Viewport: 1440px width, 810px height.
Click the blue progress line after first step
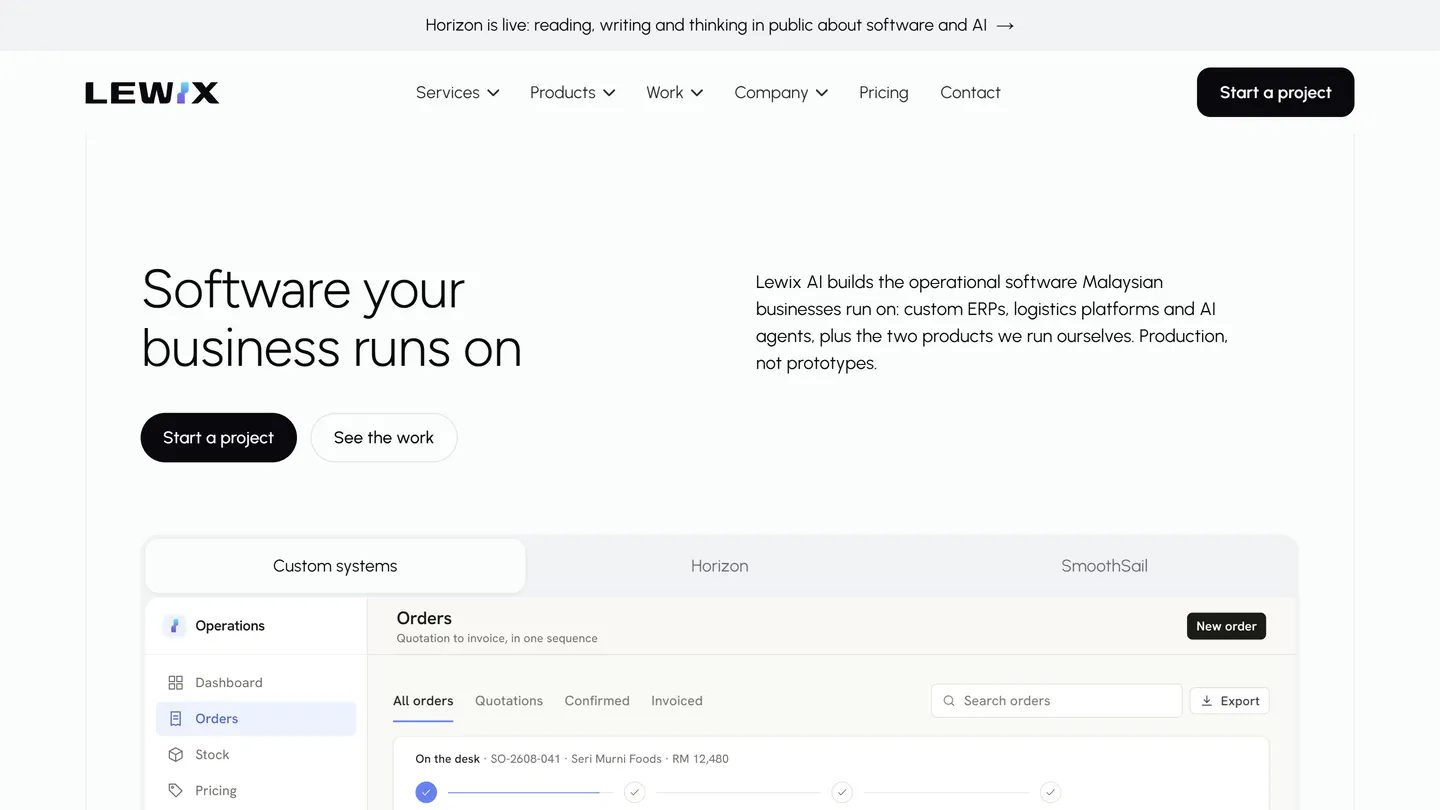pyautogui.click(x=523, y=793)
